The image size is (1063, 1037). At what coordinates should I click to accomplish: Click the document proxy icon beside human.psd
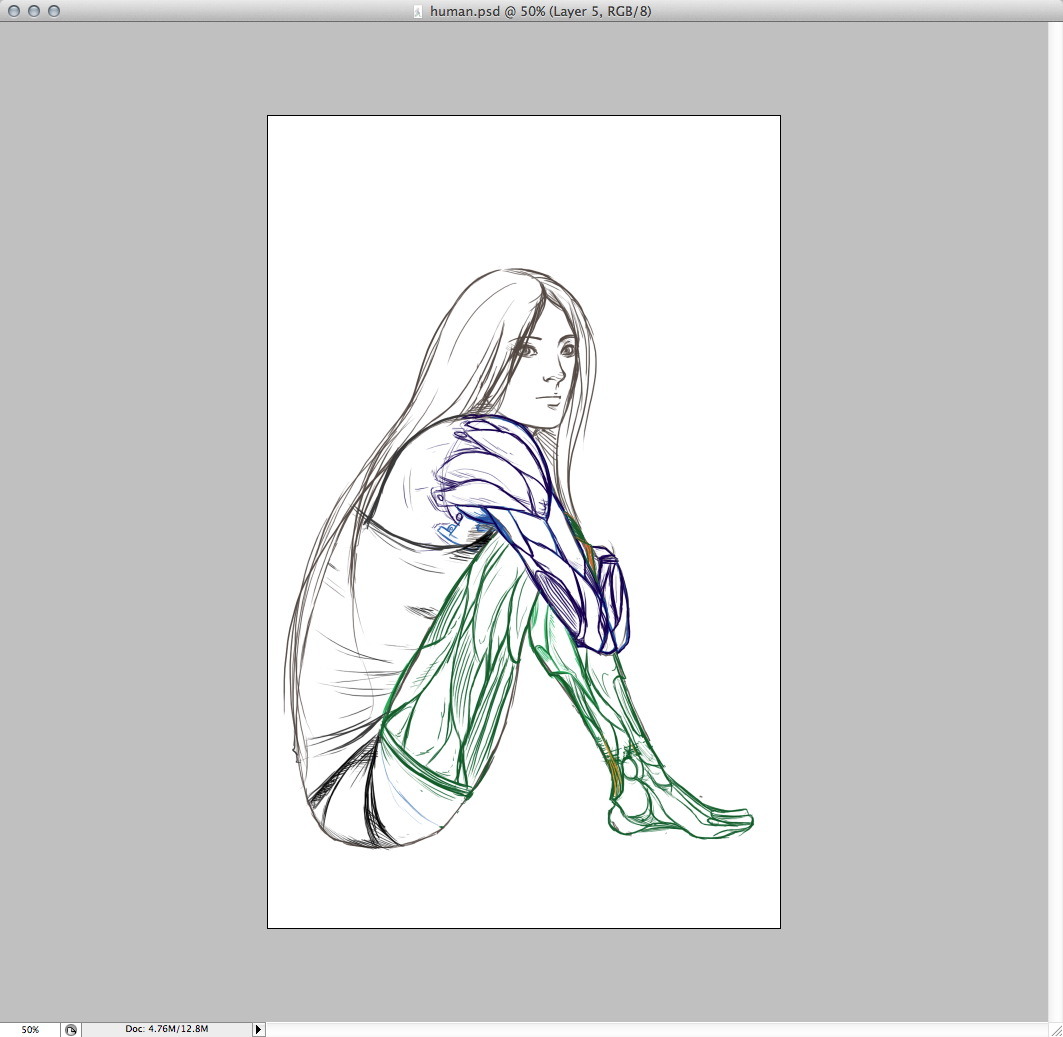point(418,11)
